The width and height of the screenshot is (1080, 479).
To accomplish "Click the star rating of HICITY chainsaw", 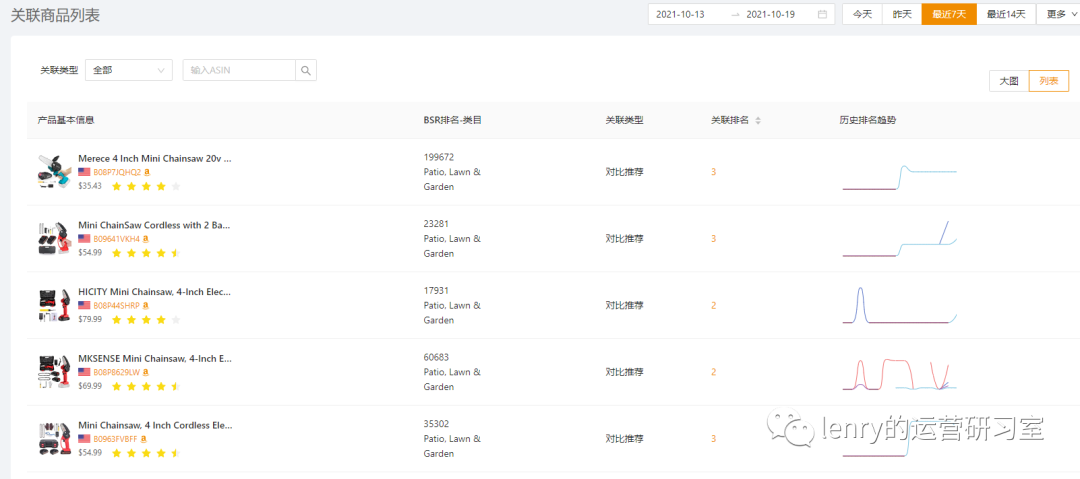I will coord(145,320).
